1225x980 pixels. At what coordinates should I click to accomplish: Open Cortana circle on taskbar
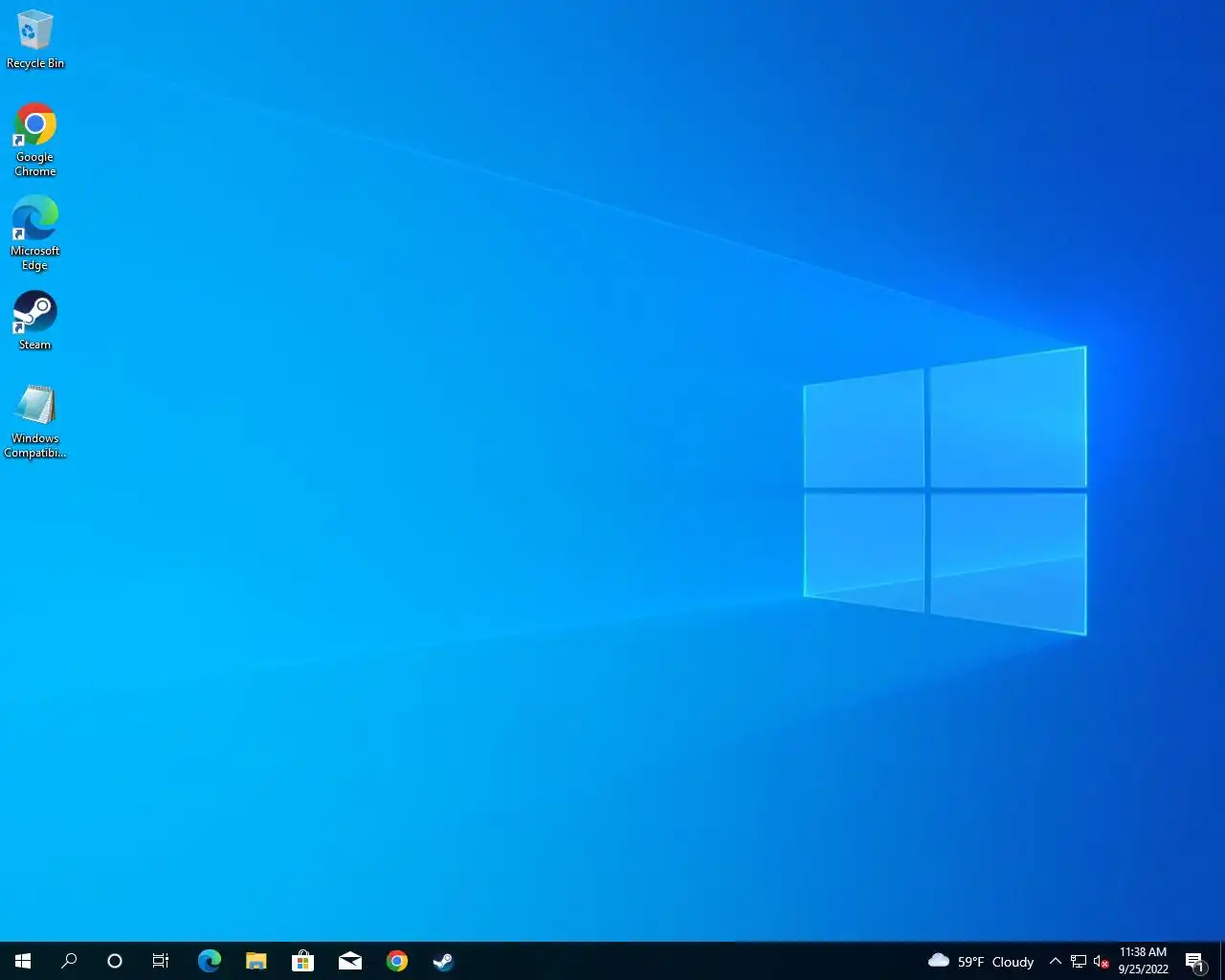point(115,961)
